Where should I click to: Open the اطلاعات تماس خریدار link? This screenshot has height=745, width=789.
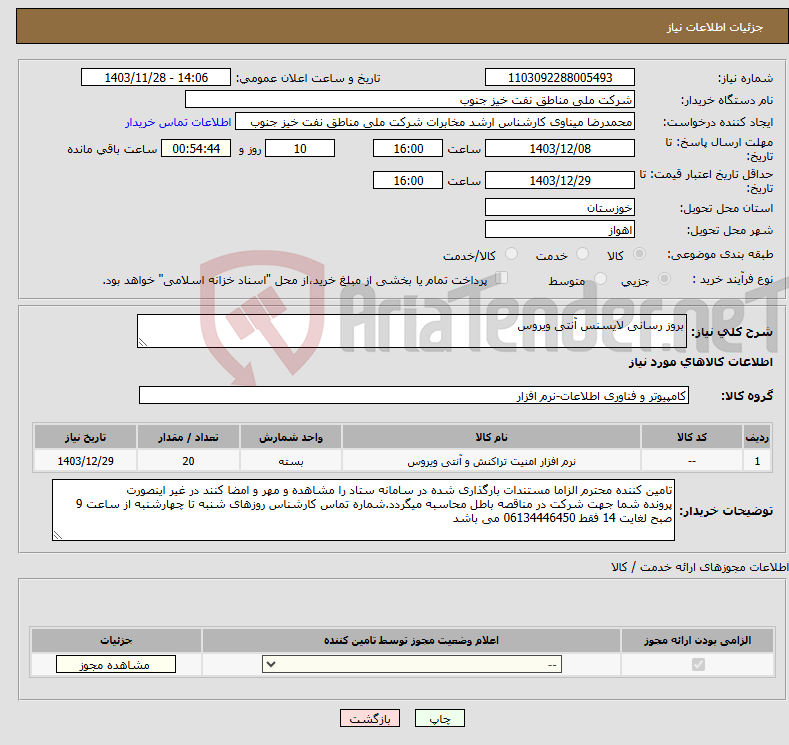coord(178,122)
